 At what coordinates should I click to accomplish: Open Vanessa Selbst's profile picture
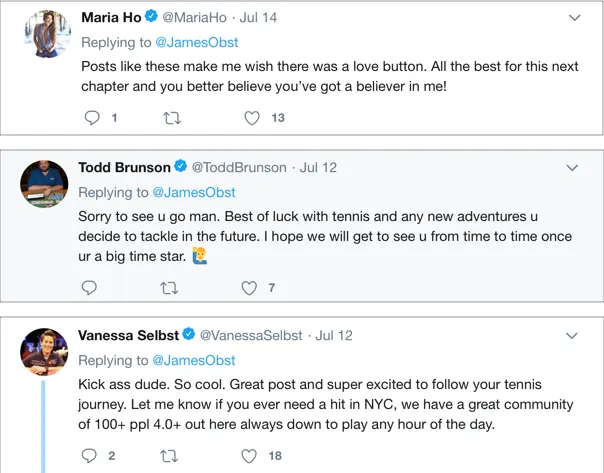44,351
